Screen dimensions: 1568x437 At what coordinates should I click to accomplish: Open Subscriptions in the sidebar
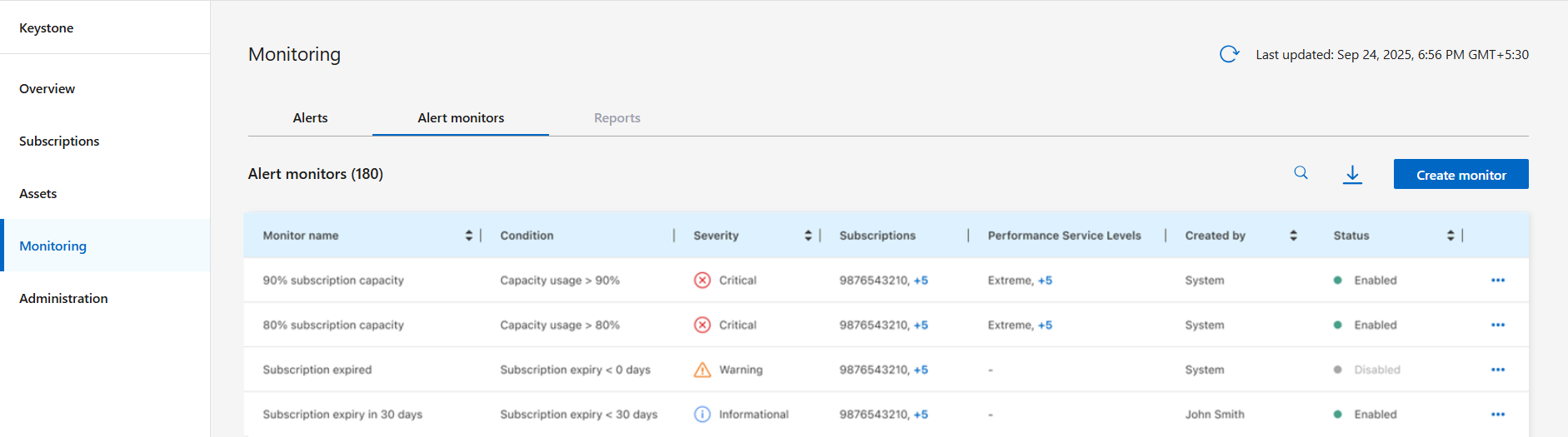tap(59, 142)
